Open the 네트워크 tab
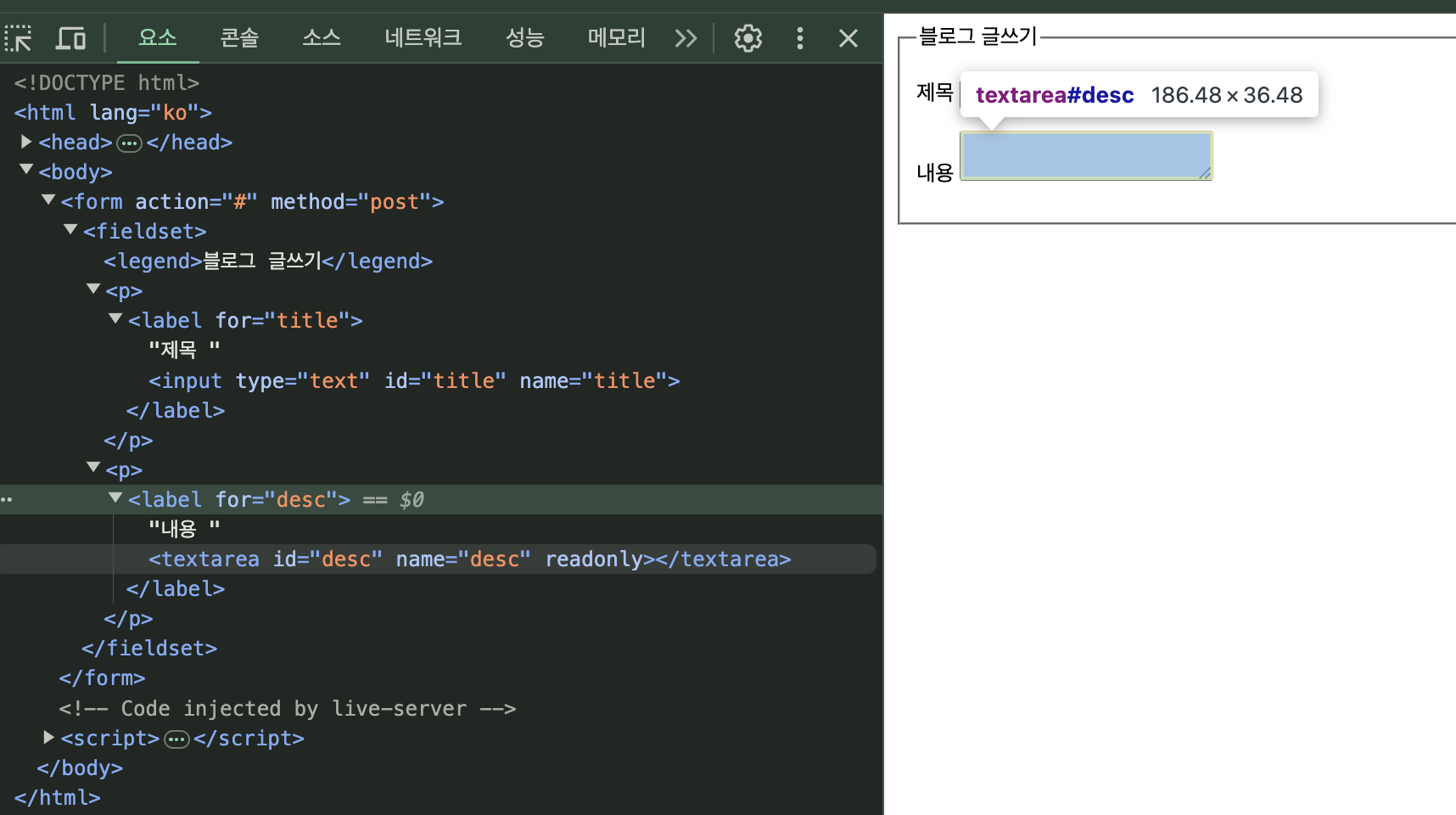Viewport: 1456px width, 815px height. tap(423, 37)
